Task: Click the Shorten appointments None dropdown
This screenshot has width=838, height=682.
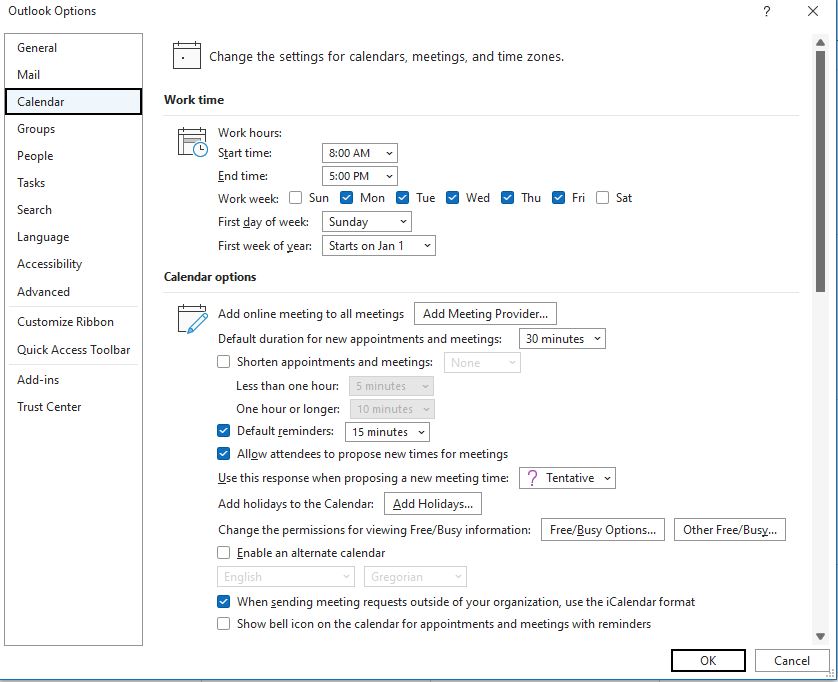Action: (x=482, y=362)
